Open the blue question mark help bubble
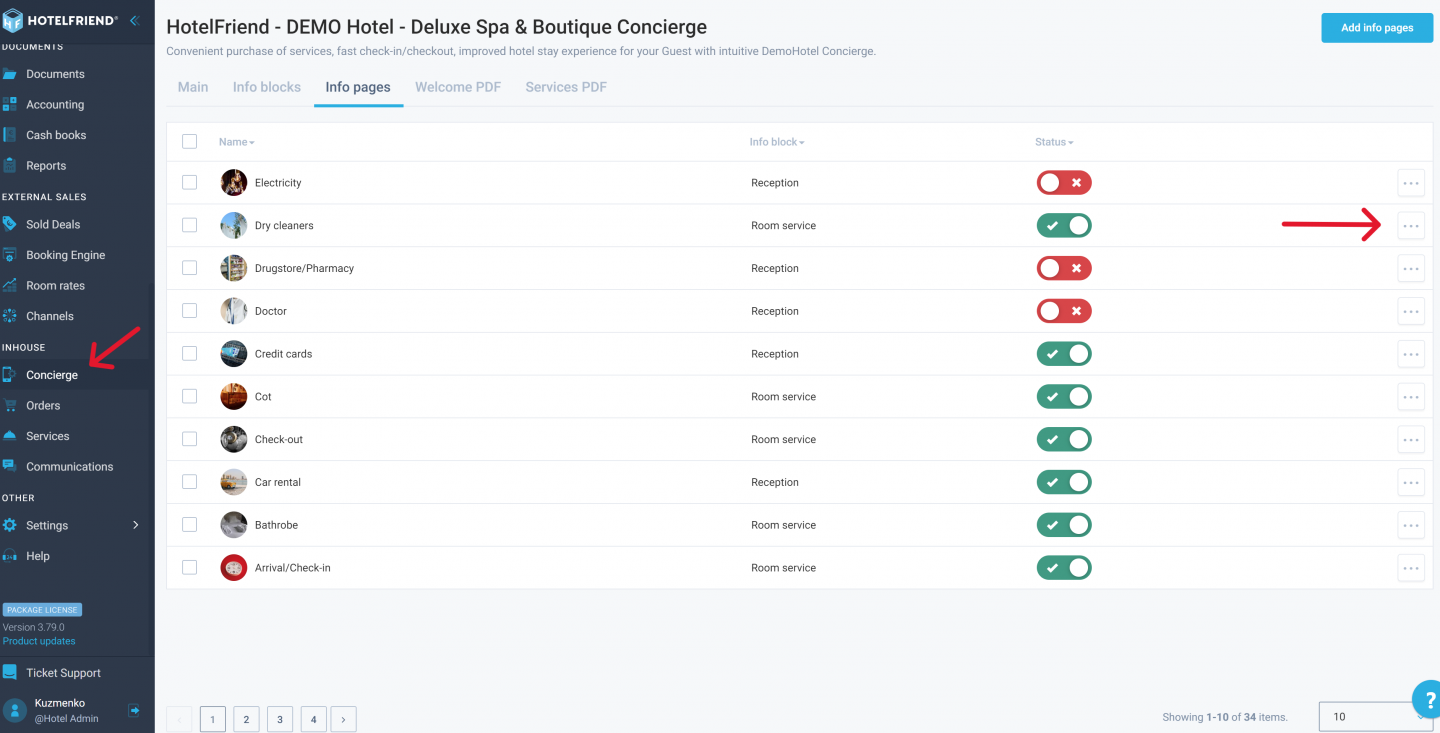 coord(1428,699)
